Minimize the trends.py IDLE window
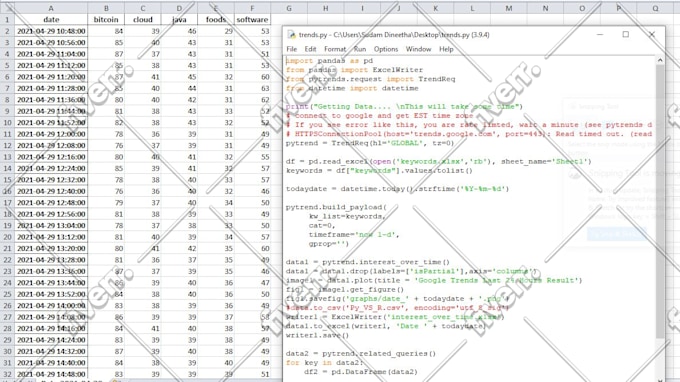This screenshot has height=382, width=680. pyautogui.click(x=600, y=34)
